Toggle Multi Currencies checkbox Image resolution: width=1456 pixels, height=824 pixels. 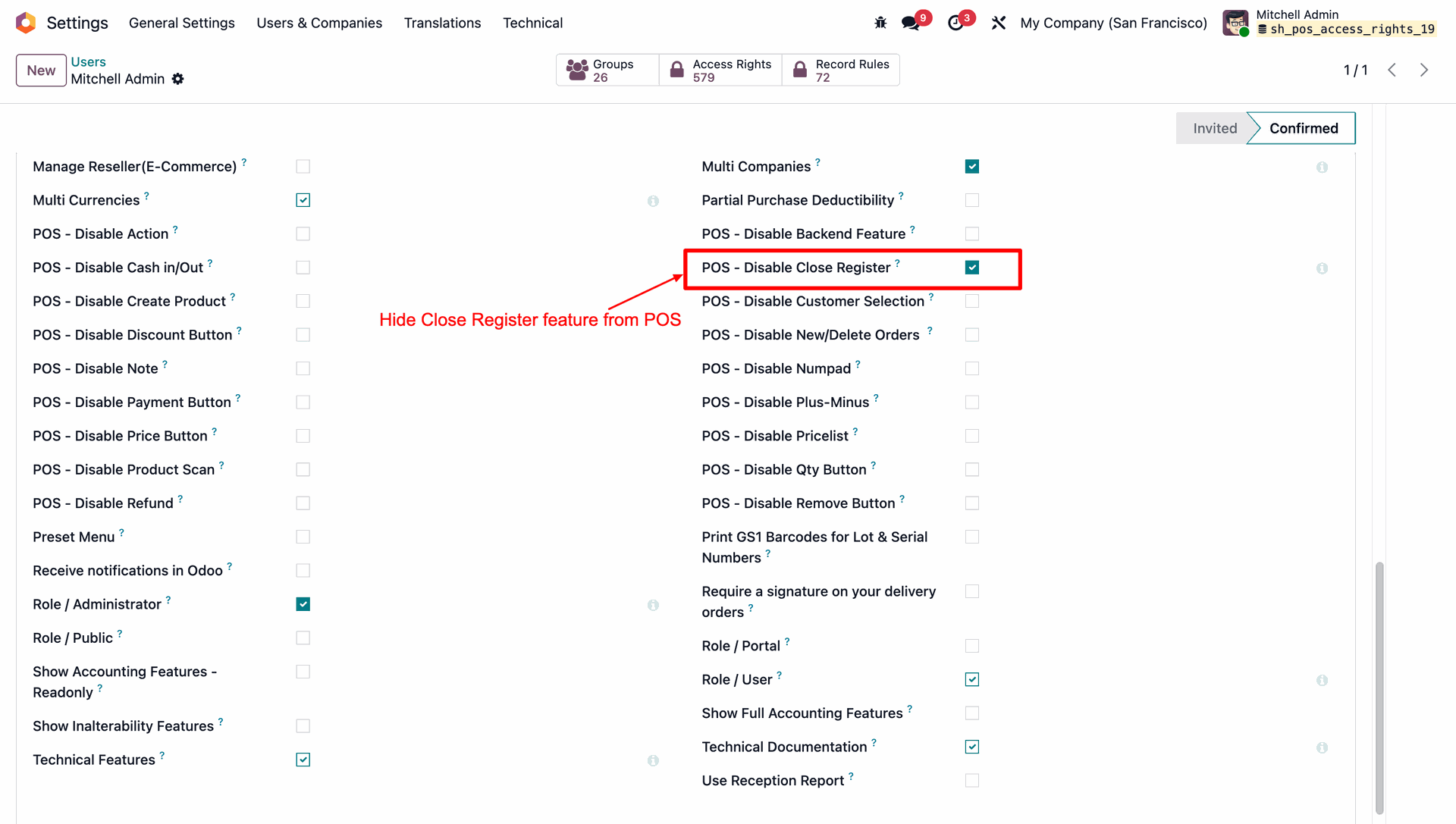(303, 200)
